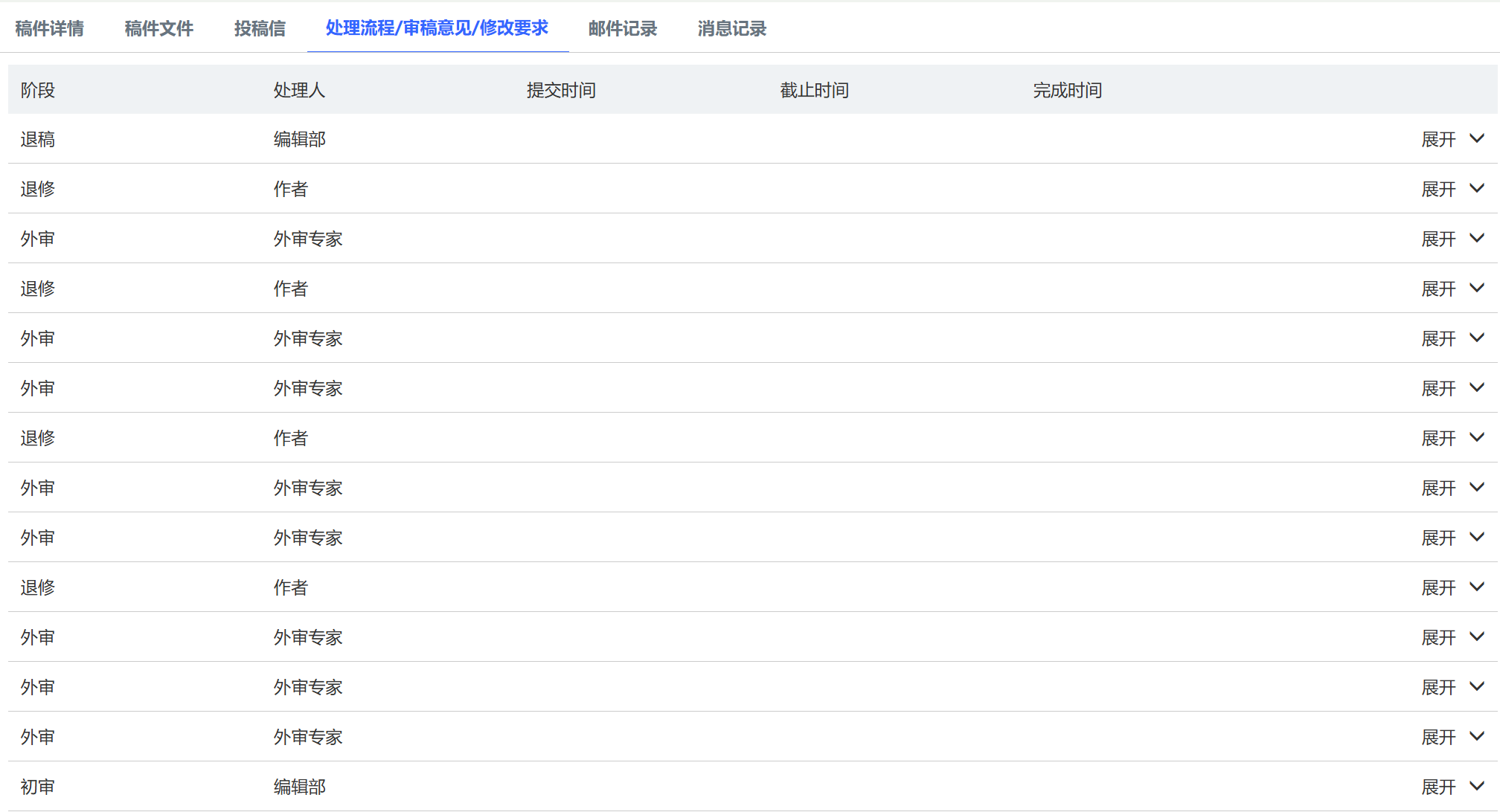
Task: Click the 阶段 column header
Action: (x=38, y=90)
